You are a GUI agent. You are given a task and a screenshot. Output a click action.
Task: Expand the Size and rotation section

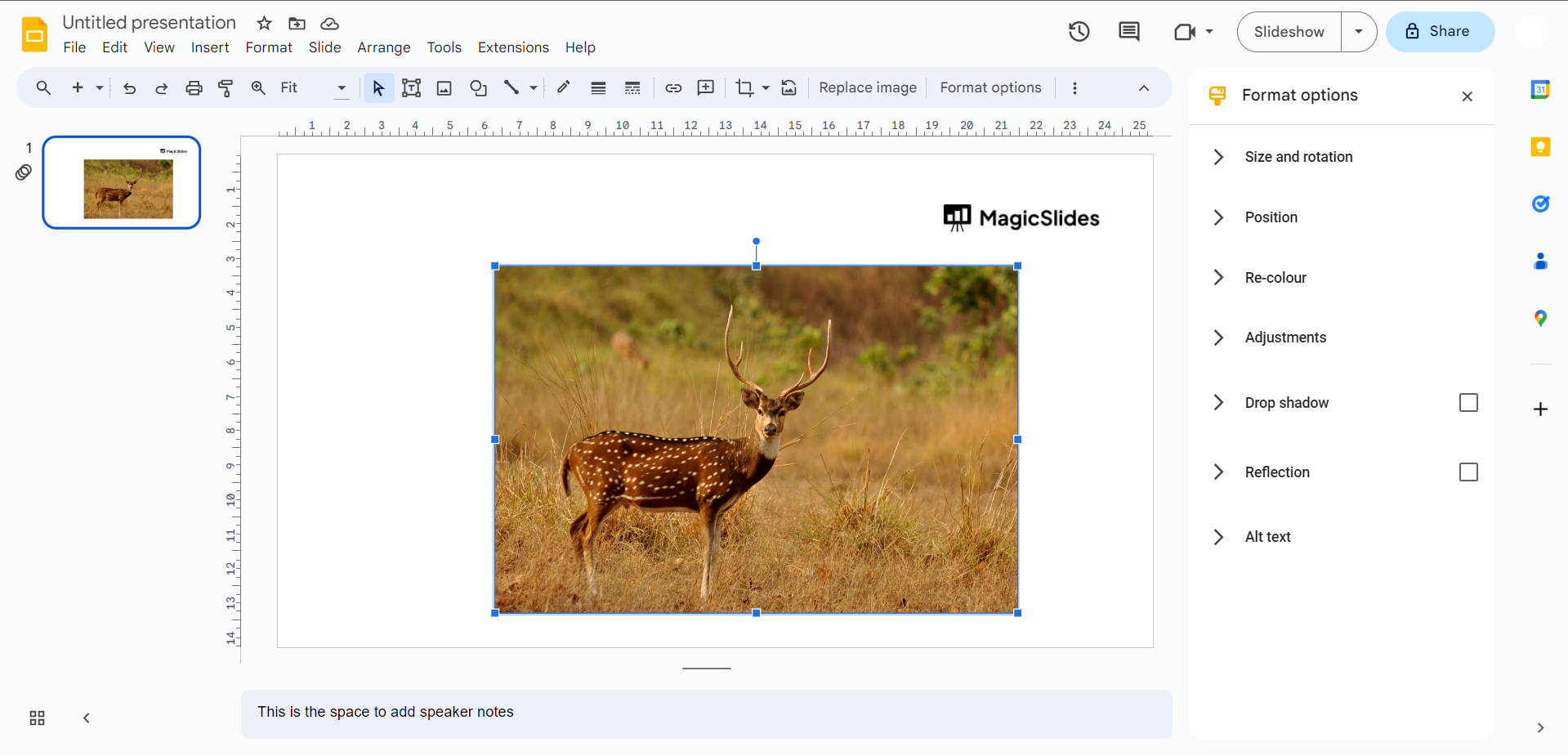[1298, 157]
